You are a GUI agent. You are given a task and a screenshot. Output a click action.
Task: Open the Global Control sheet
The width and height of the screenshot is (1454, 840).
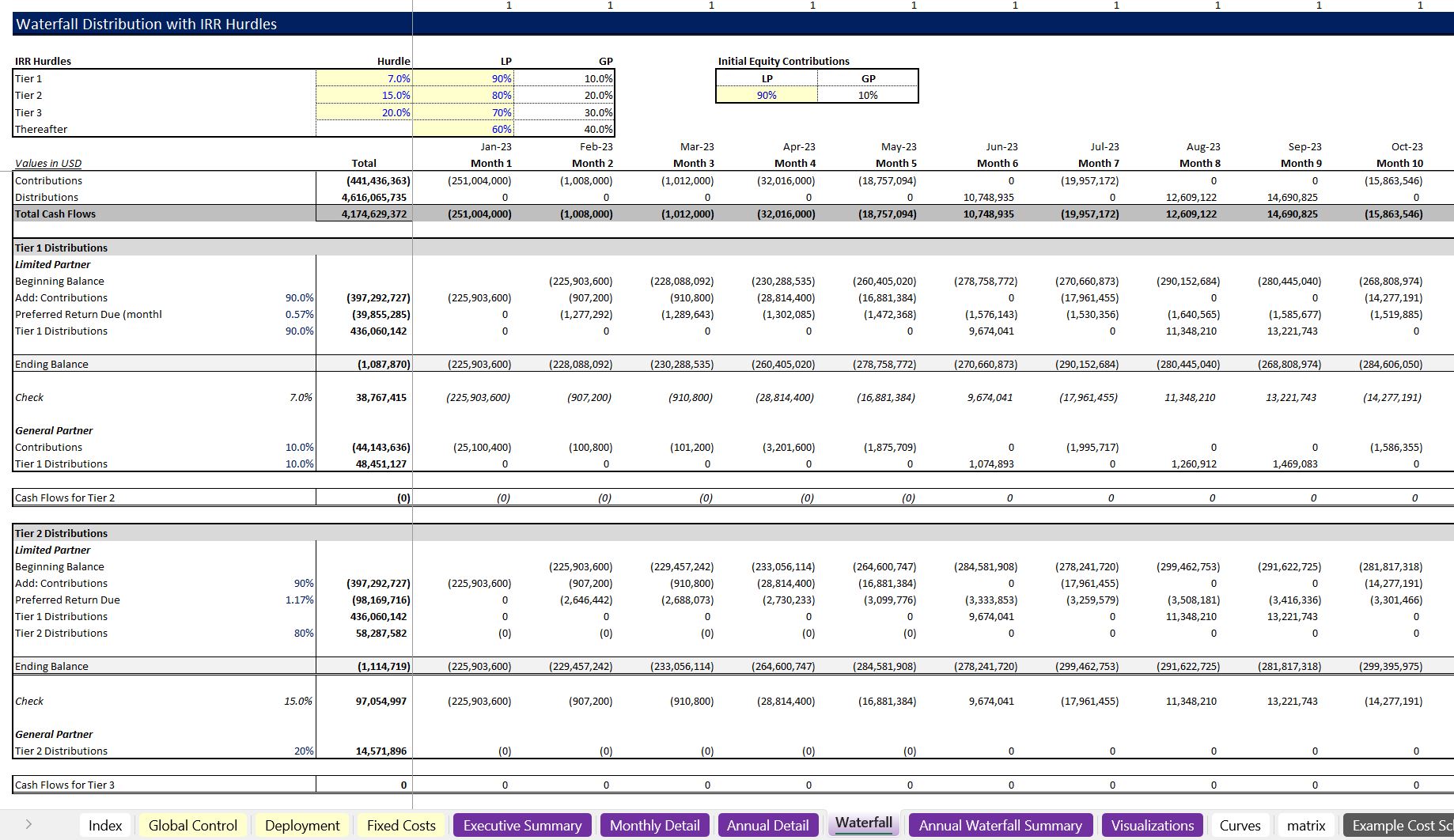tap(192, 825)
